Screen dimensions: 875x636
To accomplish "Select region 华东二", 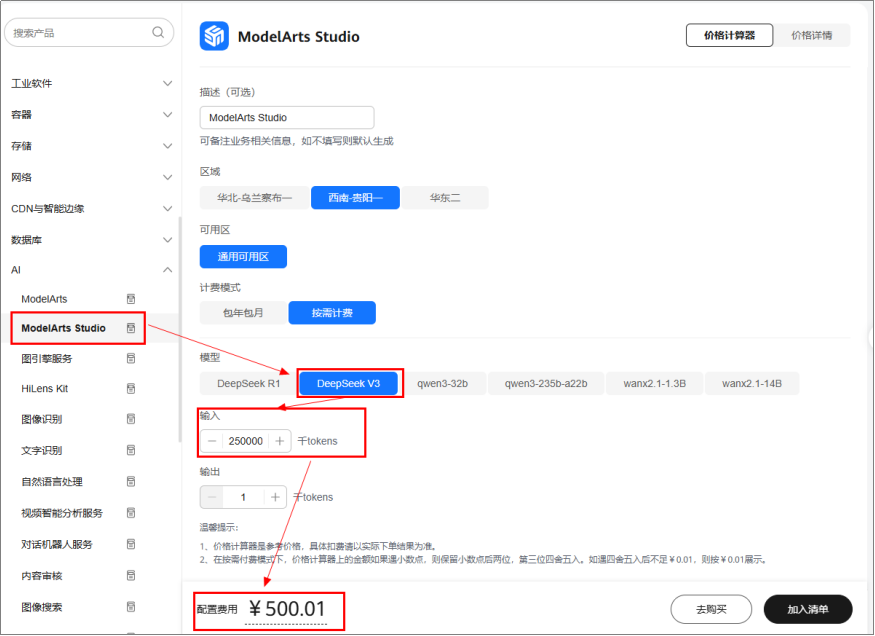I will coord(445,197).
